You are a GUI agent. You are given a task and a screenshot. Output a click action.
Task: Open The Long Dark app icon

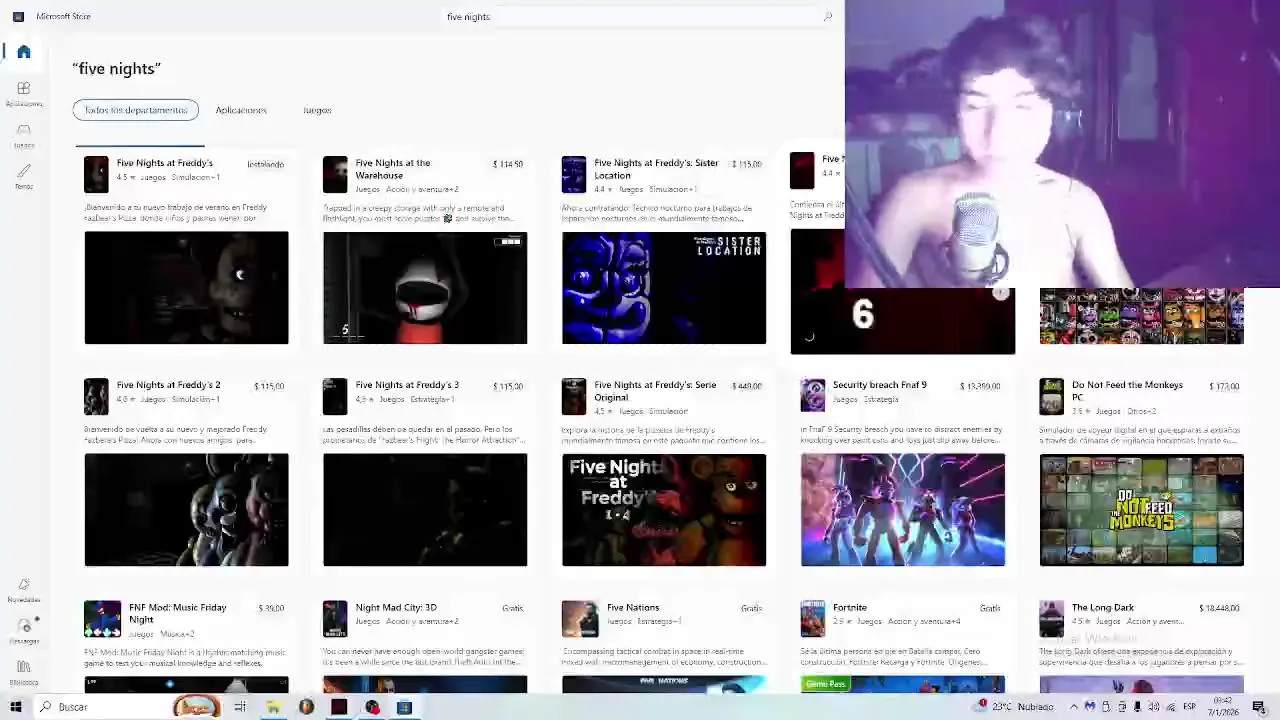1052,618
